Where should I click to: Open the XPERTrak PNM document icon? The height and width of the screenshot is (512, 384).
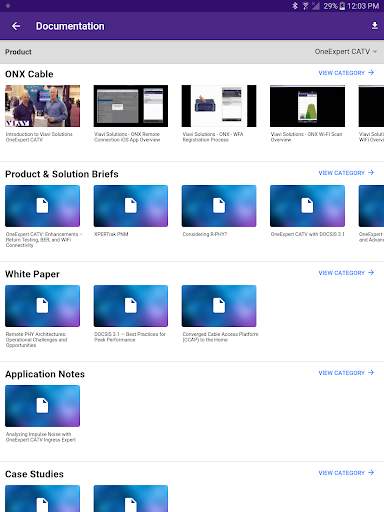tap(131, 206)
